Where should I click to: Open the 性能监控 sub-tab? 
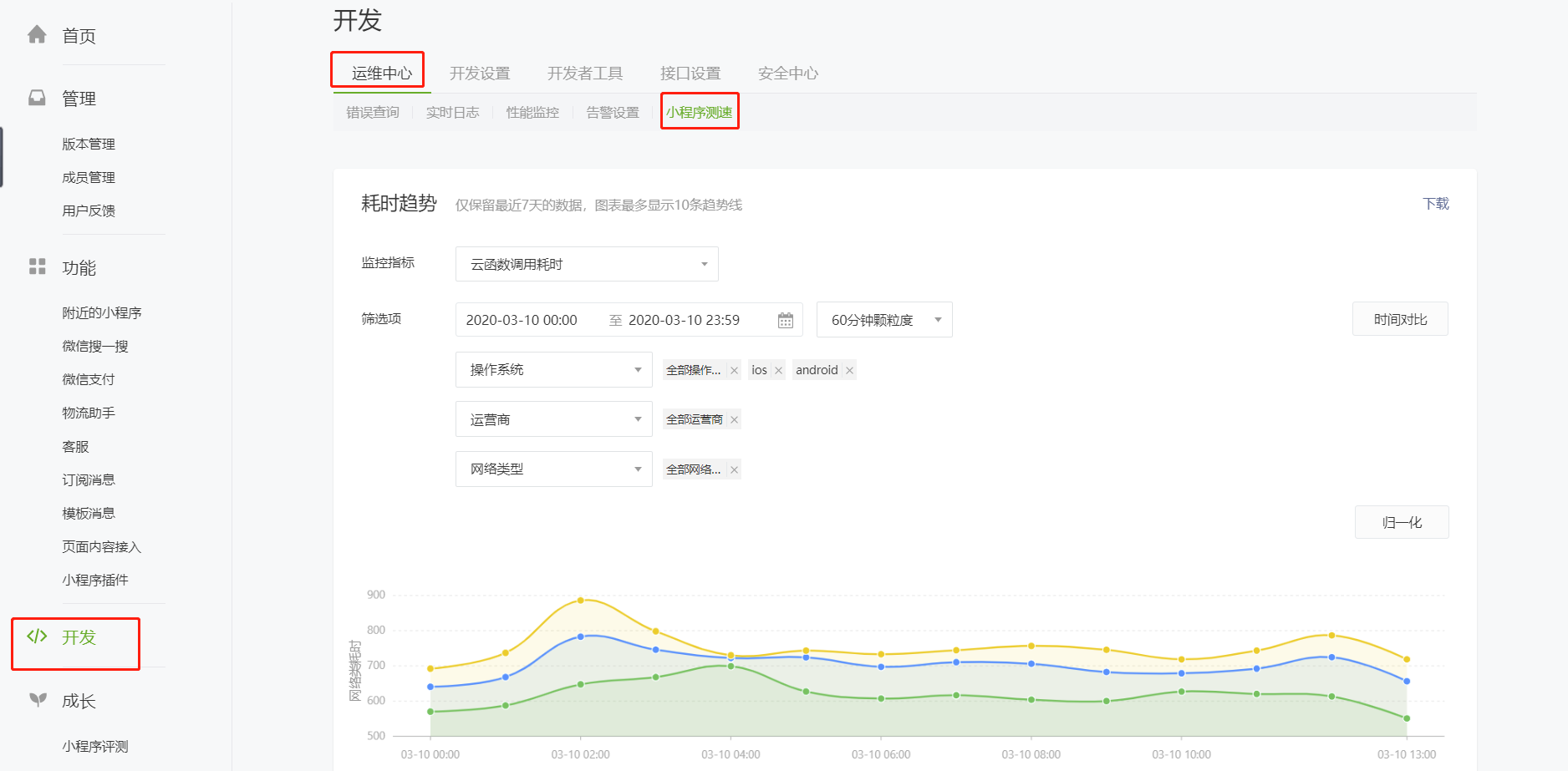pyautogui.click(x=532, y=112)
